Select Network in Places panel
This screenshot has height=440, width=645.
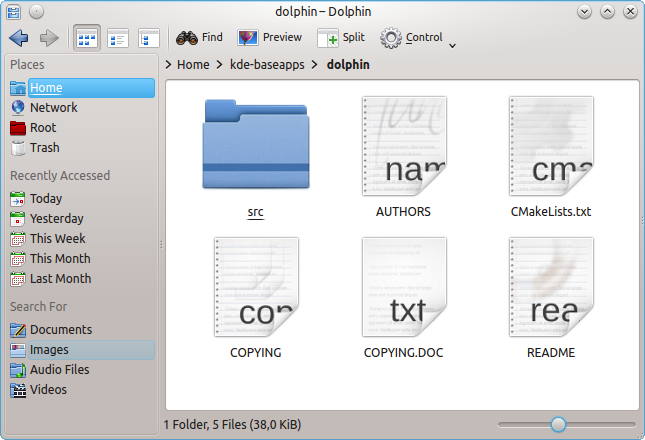coord(53,108)
